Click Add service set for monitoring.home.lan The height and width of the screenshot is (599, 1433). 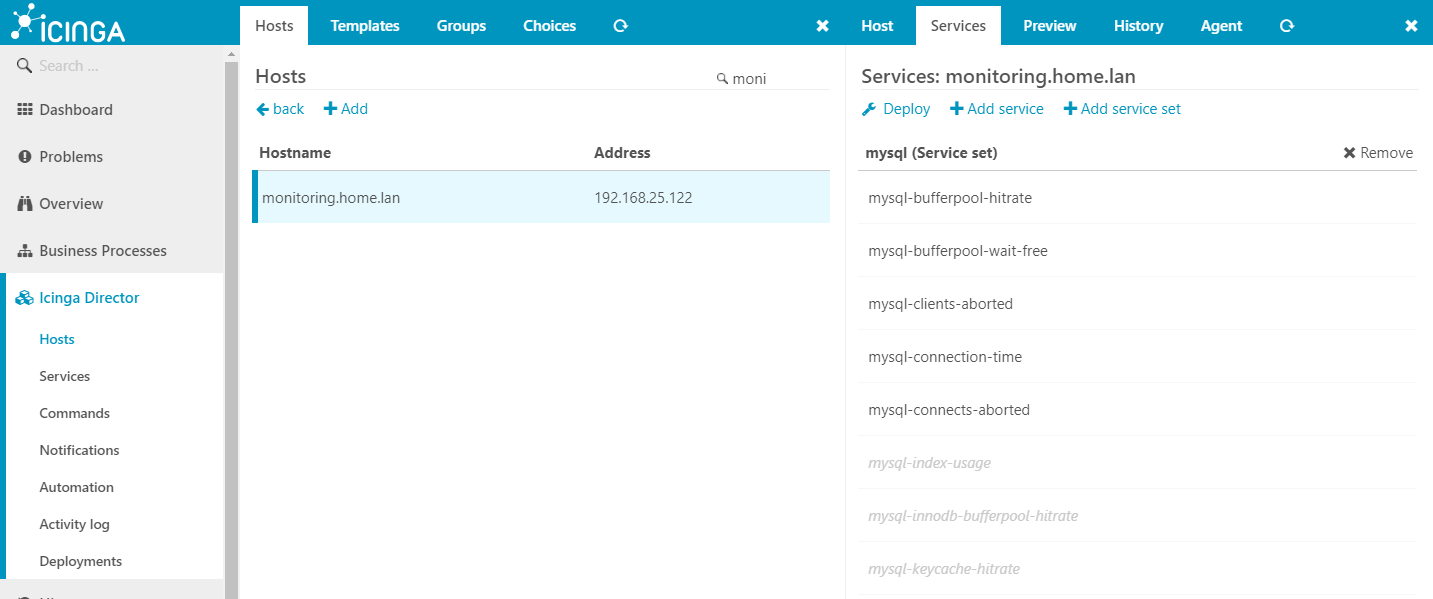[1122, 108]
